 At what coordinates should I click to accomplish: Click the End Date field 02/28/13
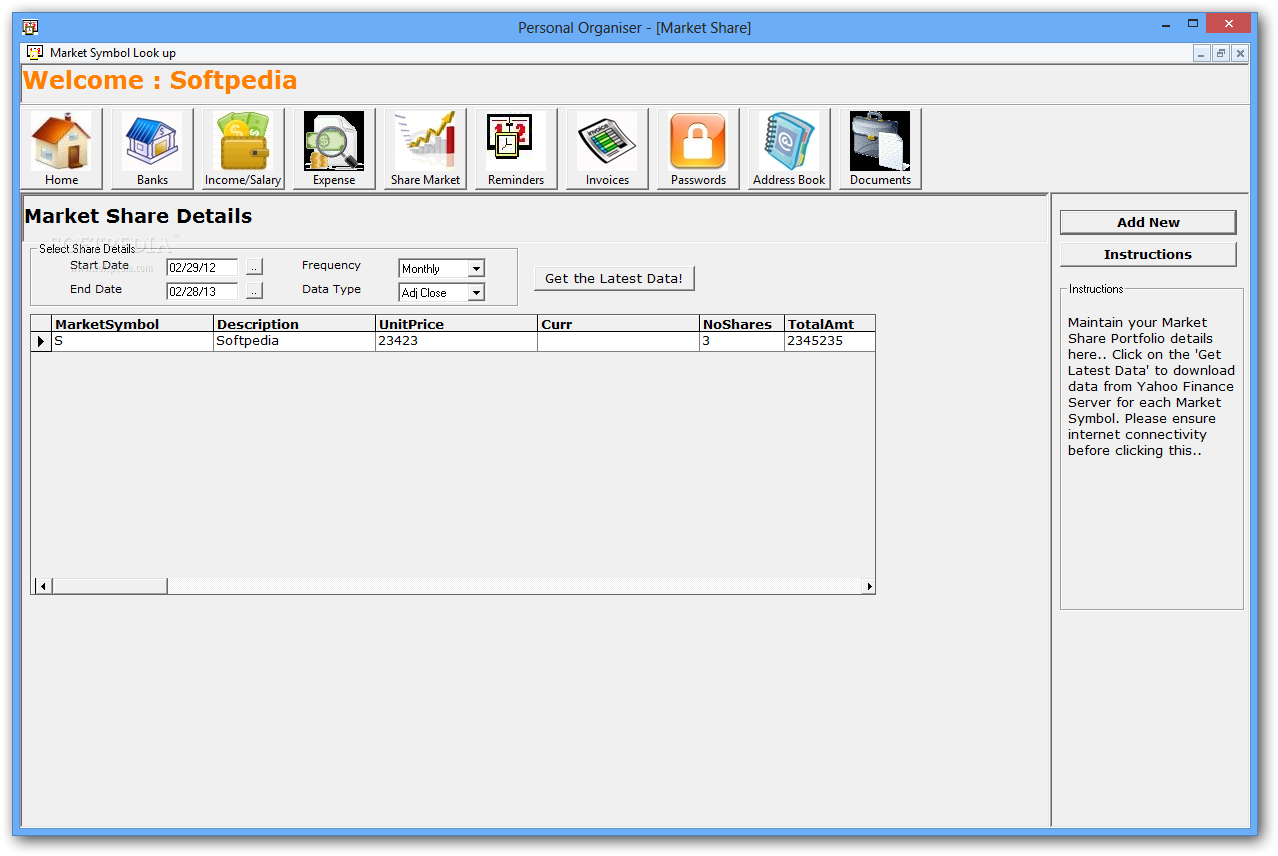point(202,292)
